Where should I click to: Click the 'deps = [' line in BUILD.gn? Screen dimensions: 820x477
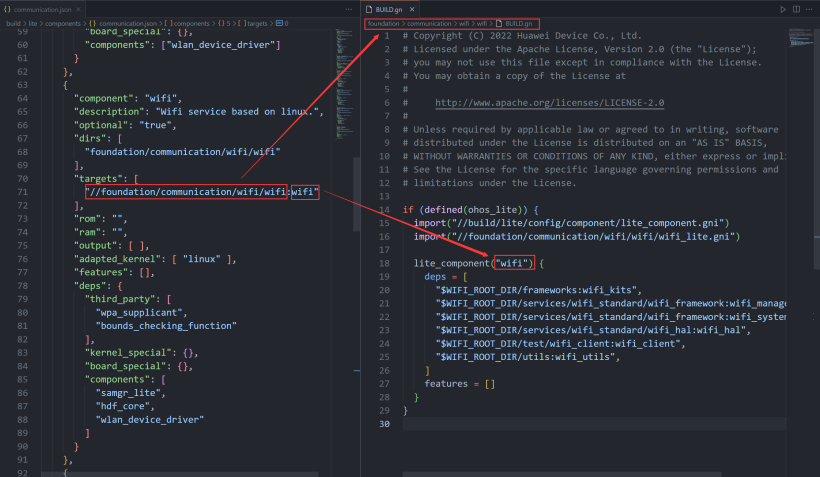(x=446, y=277)
